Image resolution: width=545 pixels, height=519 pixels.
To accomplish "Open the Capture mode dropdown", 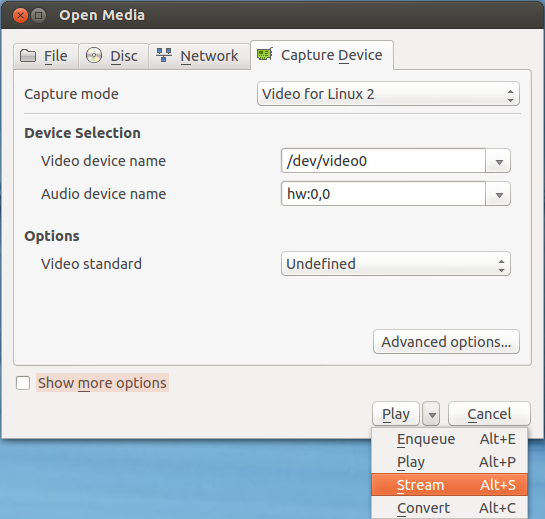I will point(388,94).
